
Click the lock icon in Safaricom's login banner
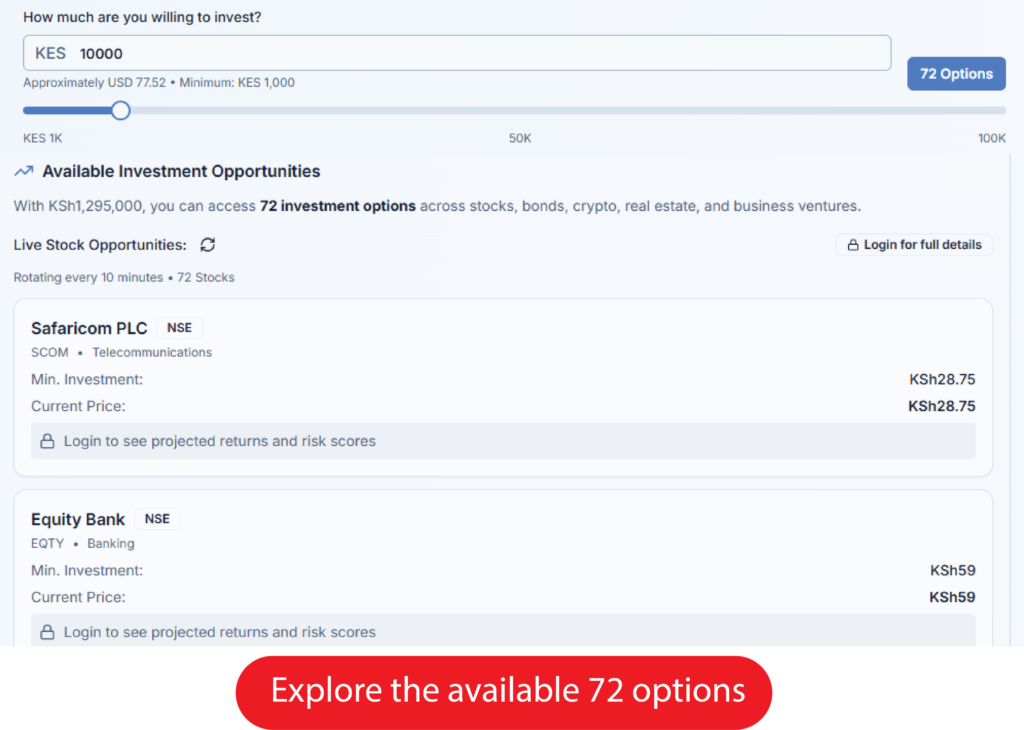pyautogui.click(x=47, y=441)
